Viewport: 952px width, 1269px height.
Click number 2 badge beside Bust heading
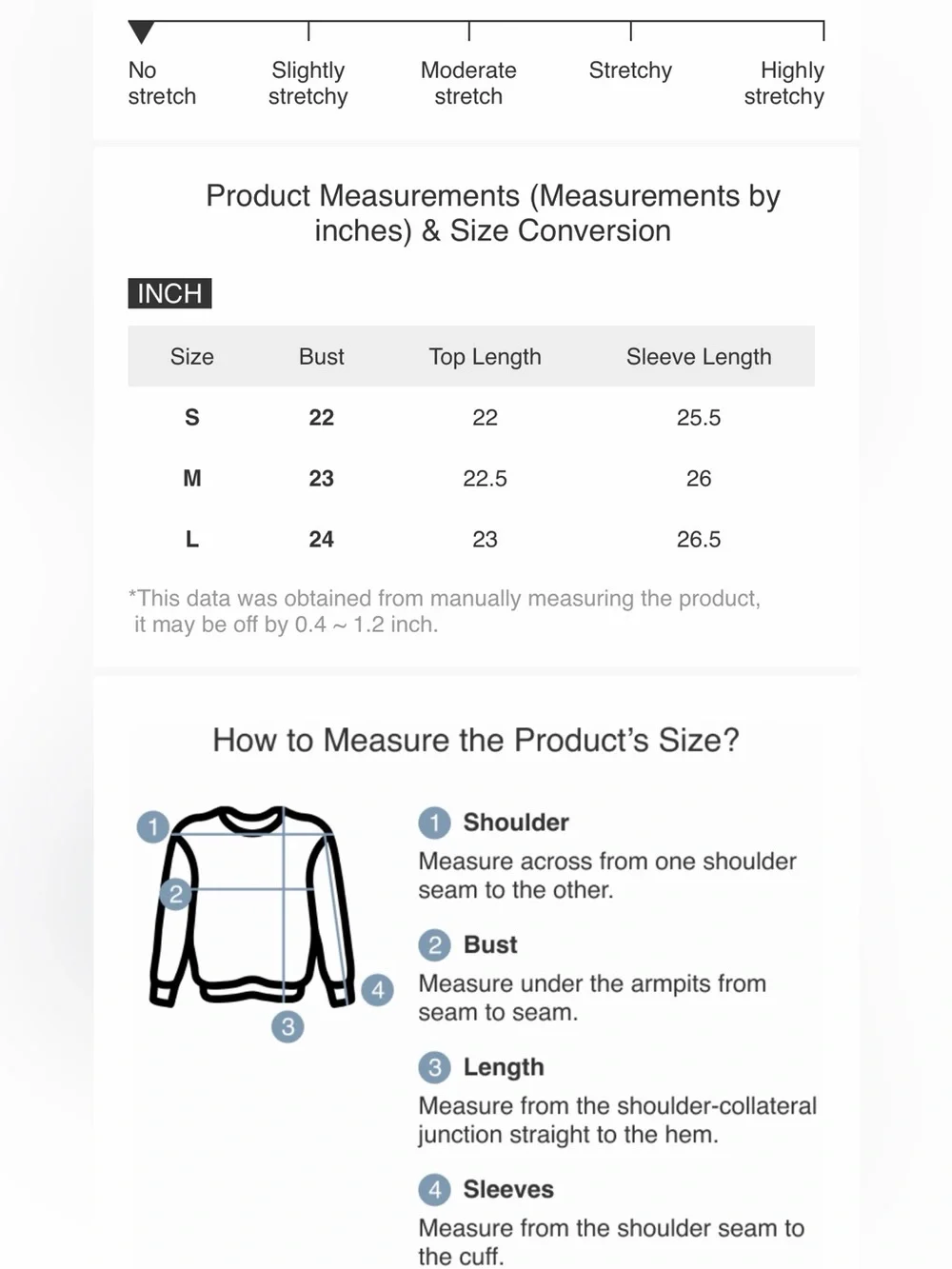tap(434, 944)
